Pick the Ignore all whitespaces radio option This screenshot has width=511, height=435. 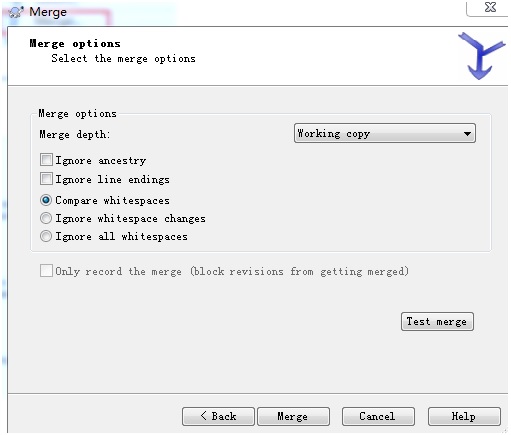click(46, 236)
